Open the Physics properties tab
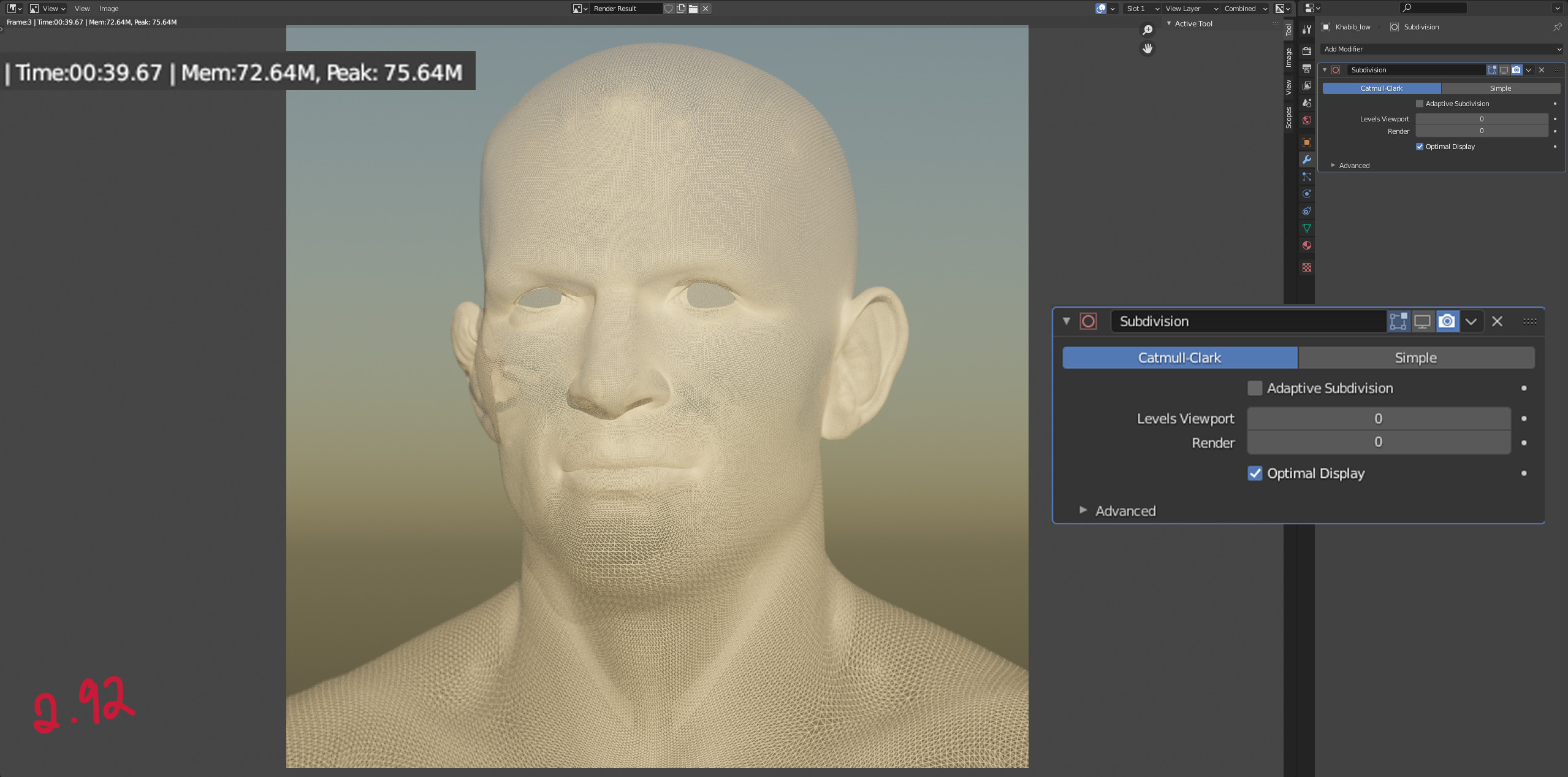Image resolution: width=1568 pixels, height=777 pixels. pos(1306,194)
